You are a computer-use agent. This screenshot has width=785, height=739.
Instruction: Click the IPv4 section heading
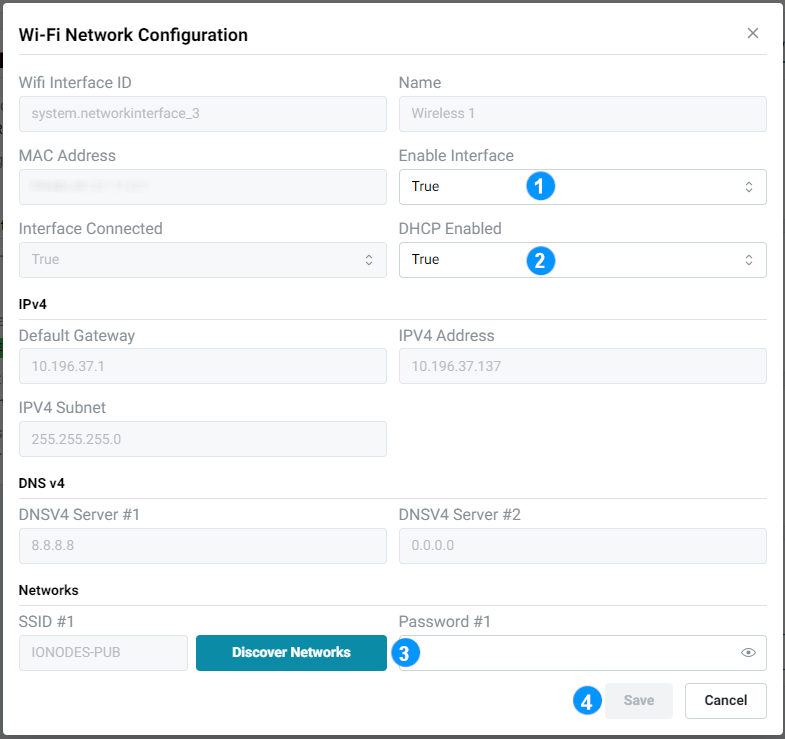click(33, 304)
